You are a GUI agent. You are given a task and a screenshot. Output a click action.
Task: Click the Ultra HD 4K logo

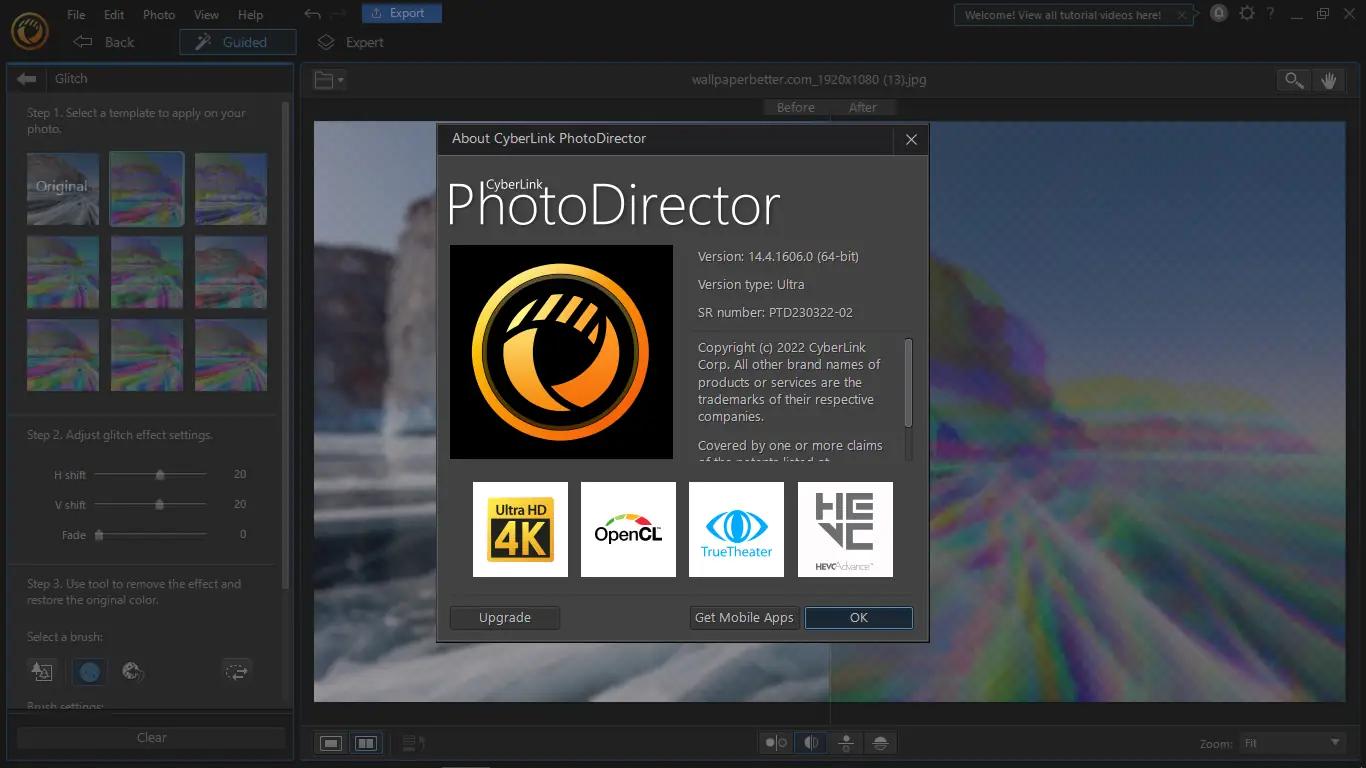[520, 529]
